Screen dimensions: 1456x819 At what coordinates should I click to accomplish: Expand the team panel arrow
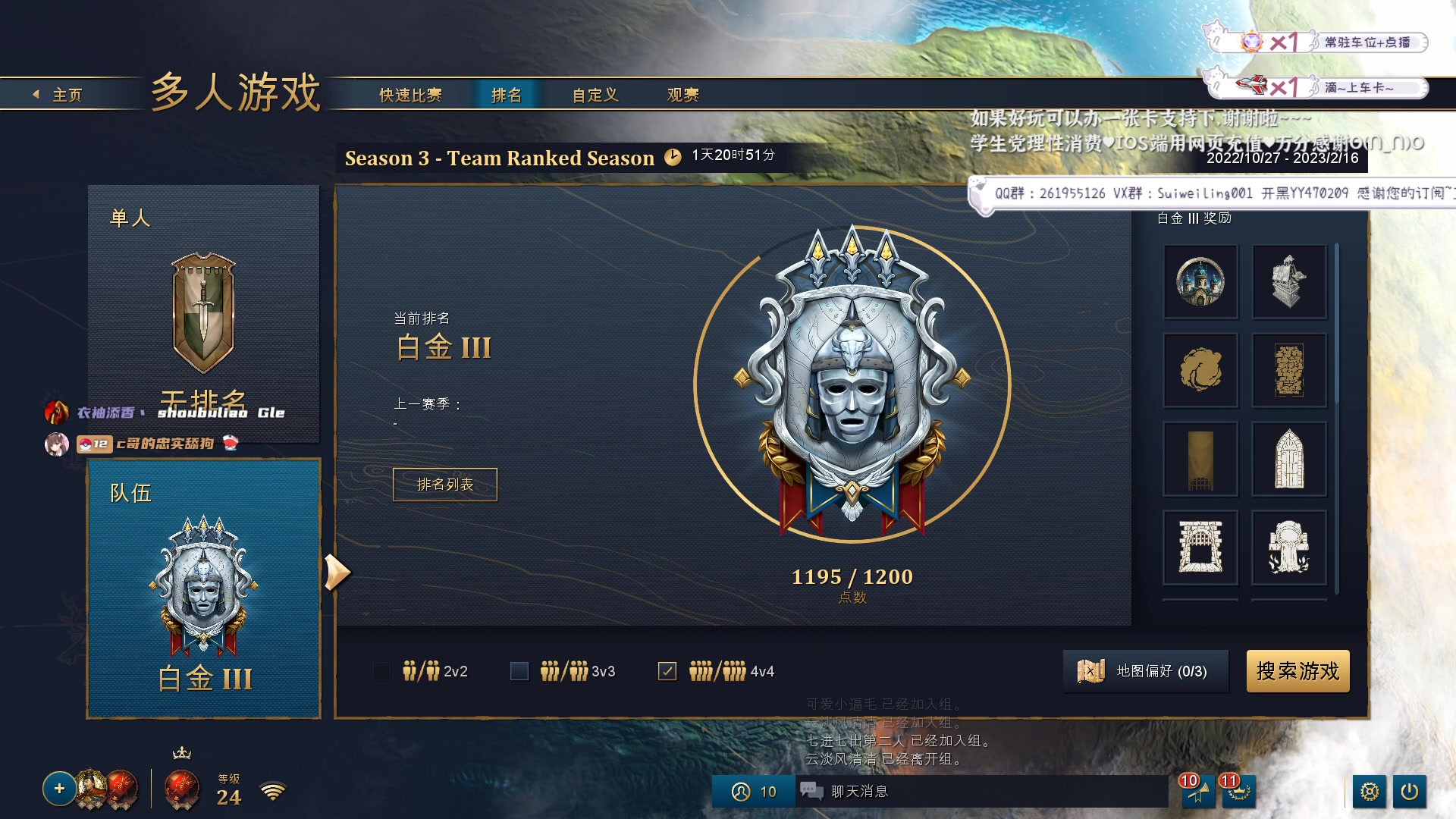(337, 572)
